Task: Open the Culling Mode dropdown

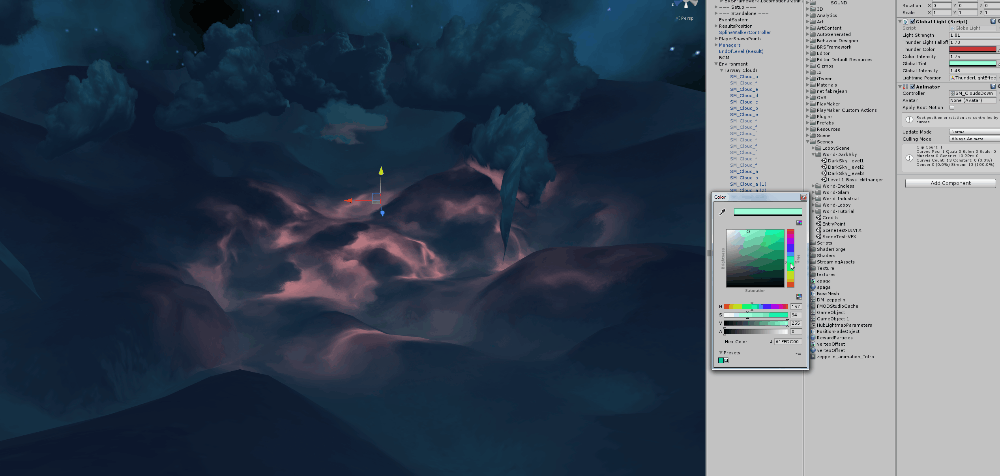Action: click(x=974, y=138)
